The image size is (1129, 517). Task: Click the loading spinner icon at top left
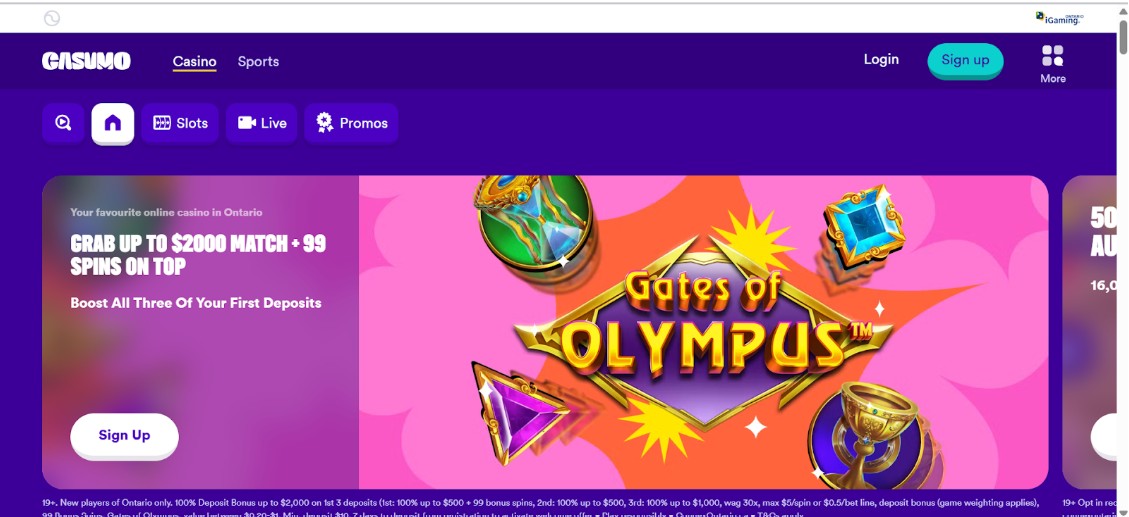click(52, 18)
